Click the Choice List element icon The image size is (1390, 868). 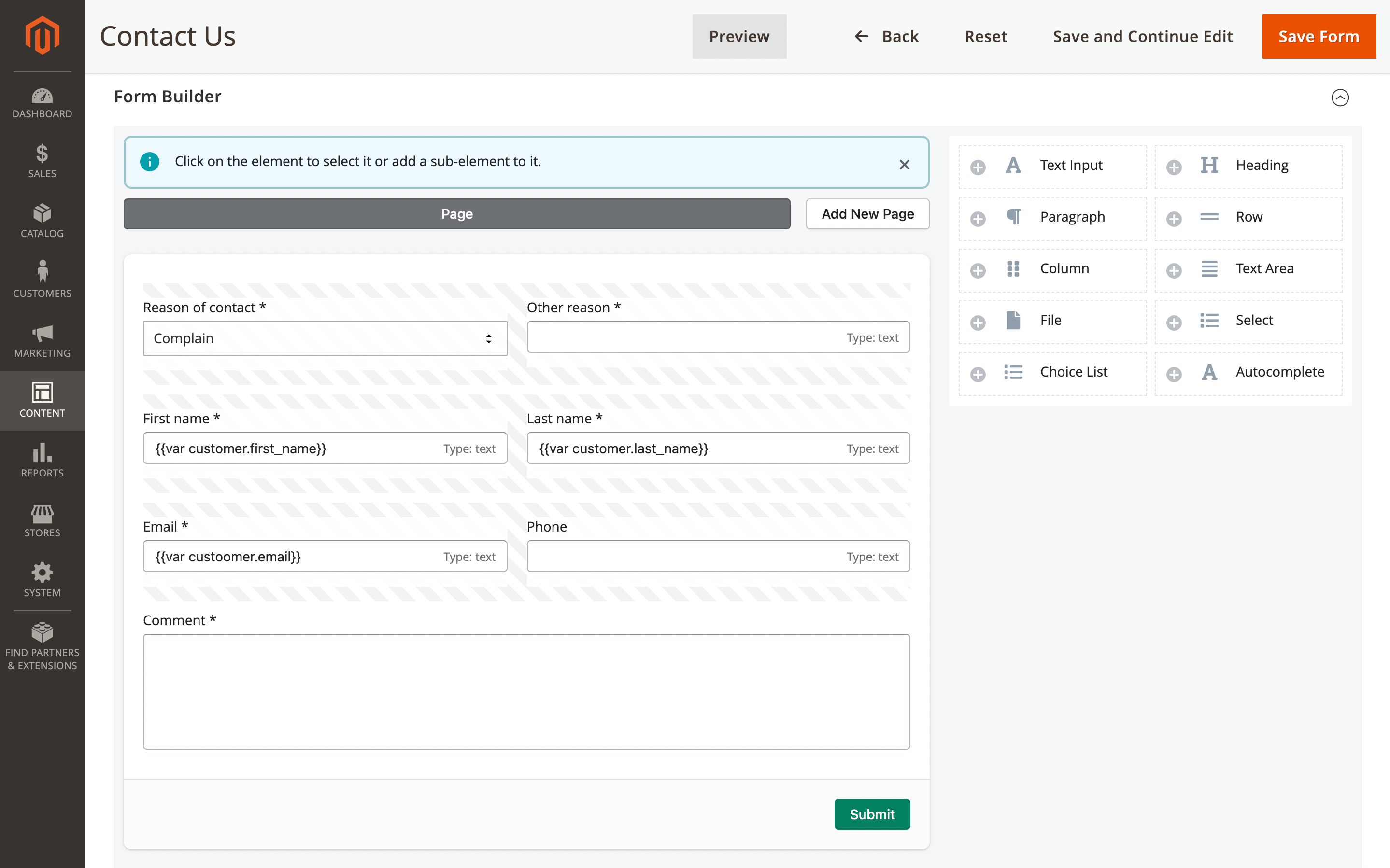(x=1013, y=372)
